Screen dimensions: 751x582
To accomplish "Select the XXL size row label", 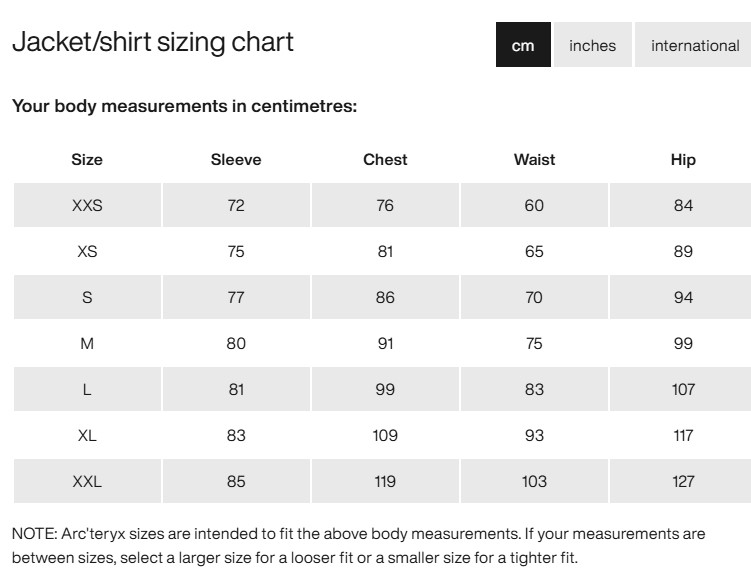I will 87,482.
